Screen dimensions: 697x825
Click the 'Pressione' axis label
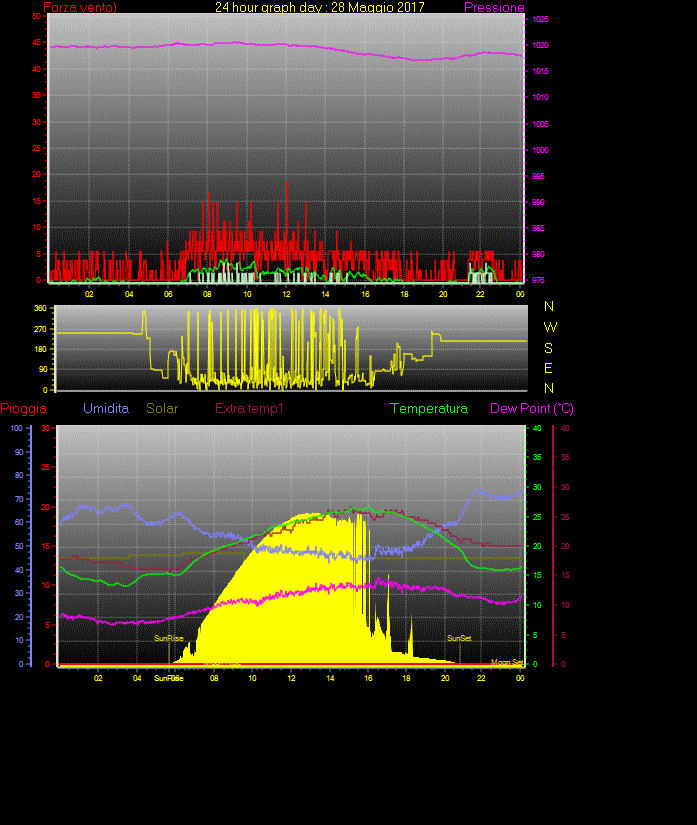(x=494, y=7)
